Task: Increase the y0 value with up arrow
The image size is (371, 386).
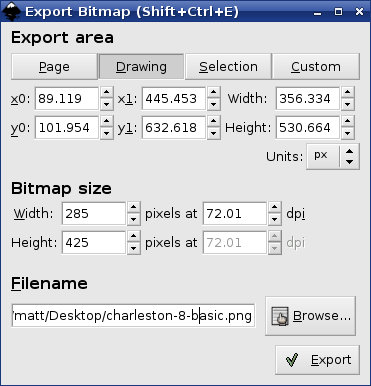Action: pyautogui.click(x=107, y=121)
